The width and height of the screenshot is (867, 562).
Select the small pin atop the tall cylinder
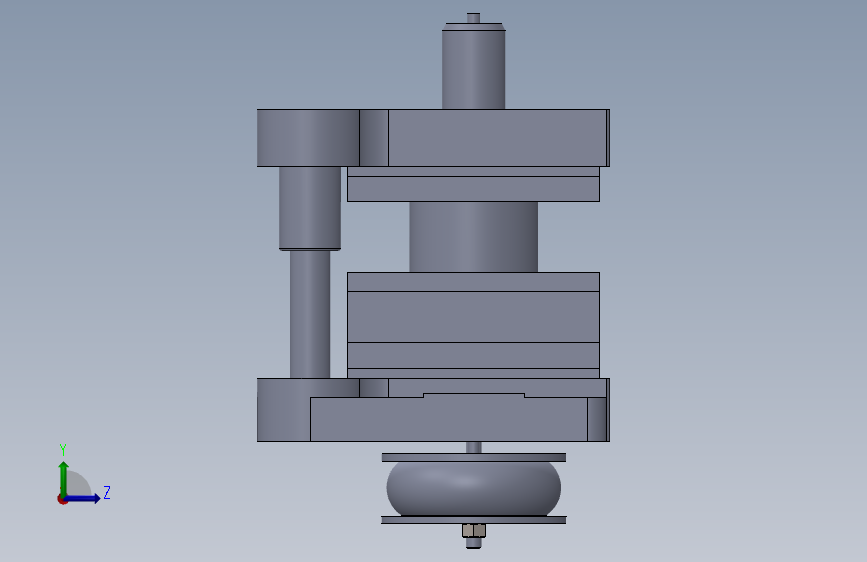tap(473, 18)
